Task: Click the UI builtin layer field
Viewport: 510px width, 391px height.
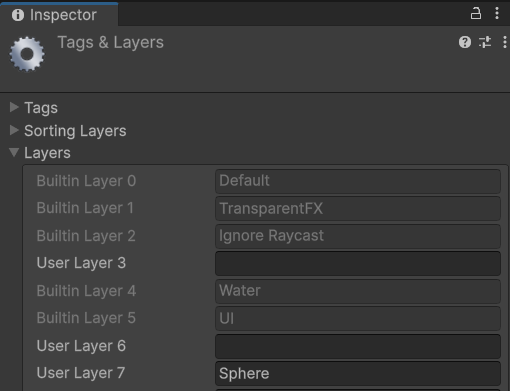Action: pos(358,319)
